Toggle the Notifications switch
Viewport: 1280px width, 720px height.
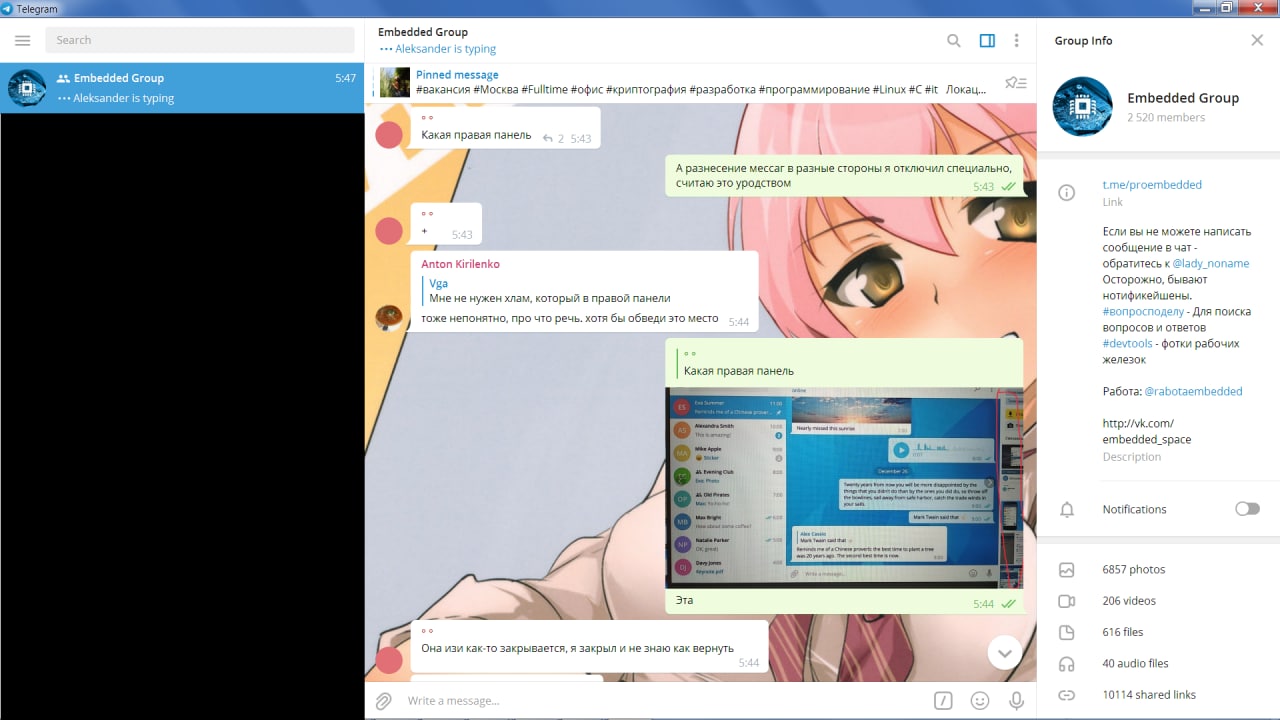(x=1247, y=509)
